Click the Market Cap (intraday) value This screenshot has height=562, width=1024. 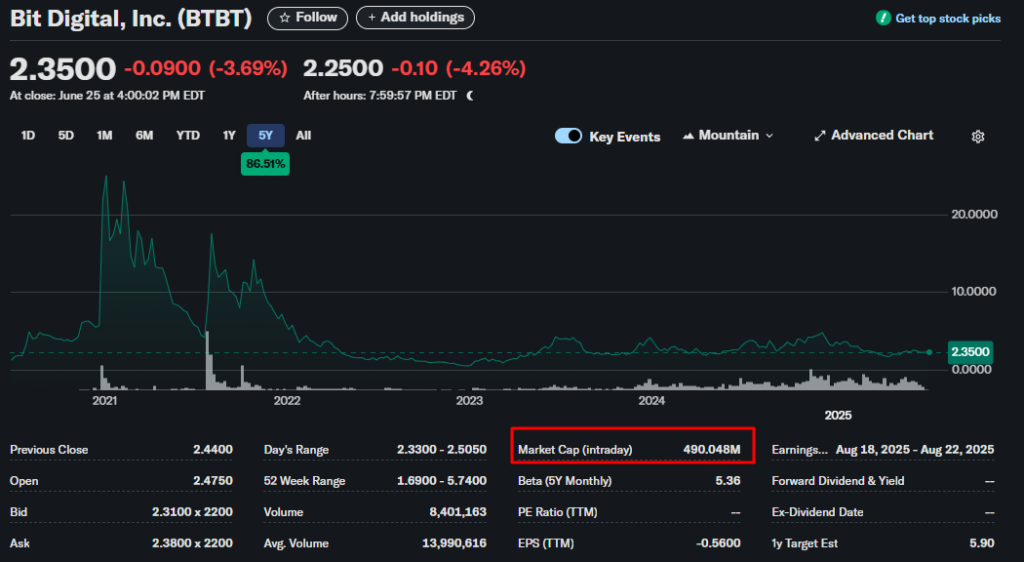click(x=711, y=450)
